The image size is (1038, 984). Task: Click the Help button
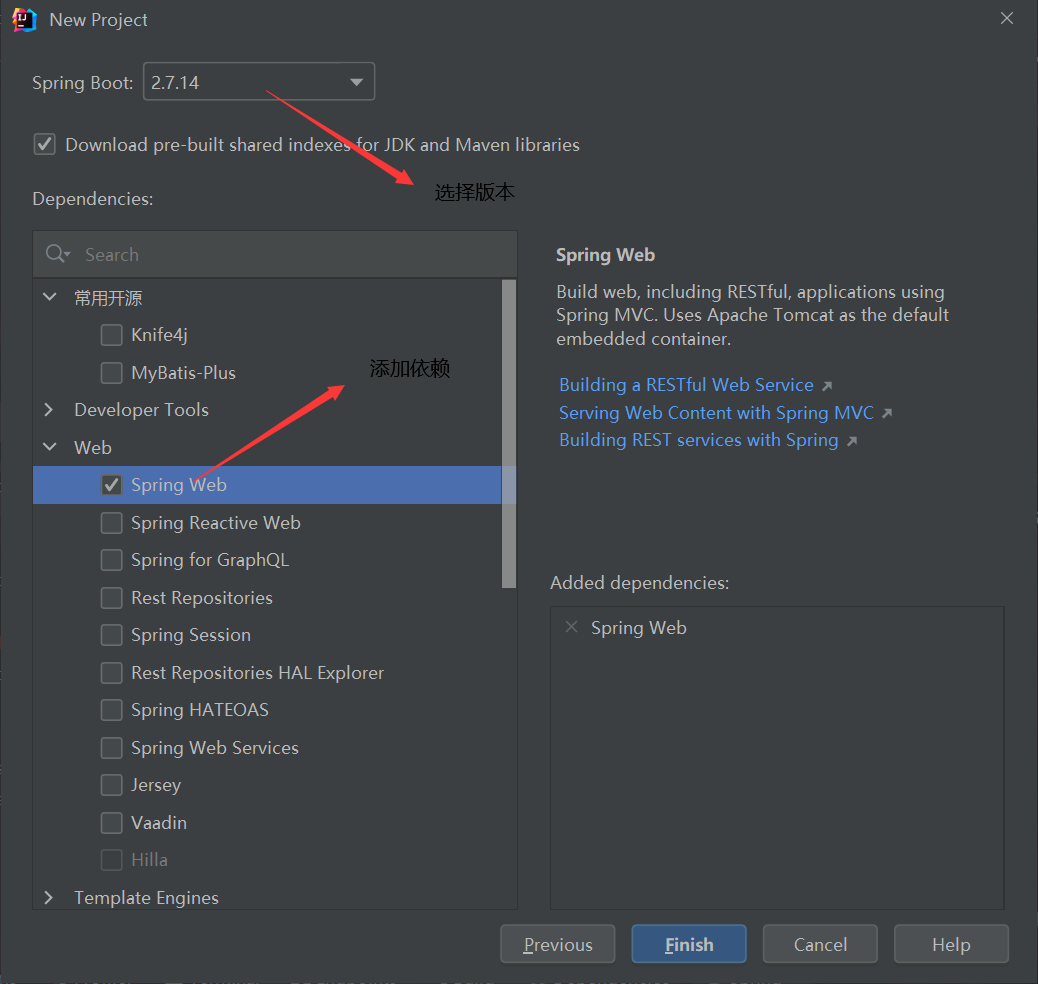(x=951, y=944)
